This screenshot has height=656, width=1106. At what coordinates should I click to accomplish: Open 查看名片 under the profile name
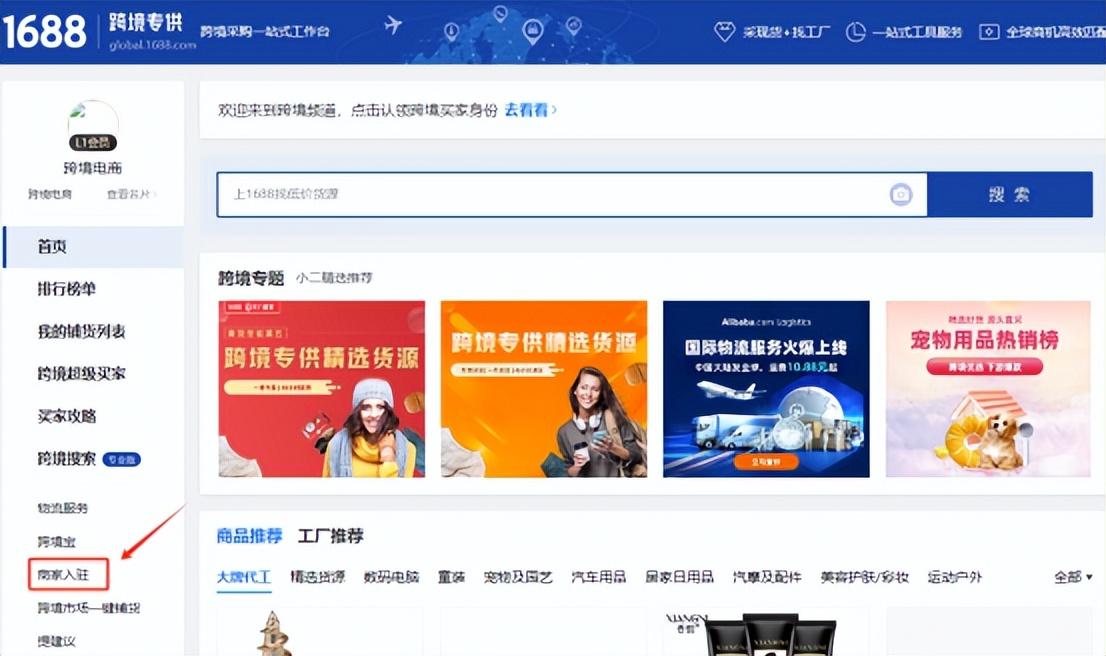tap(131, 194)
